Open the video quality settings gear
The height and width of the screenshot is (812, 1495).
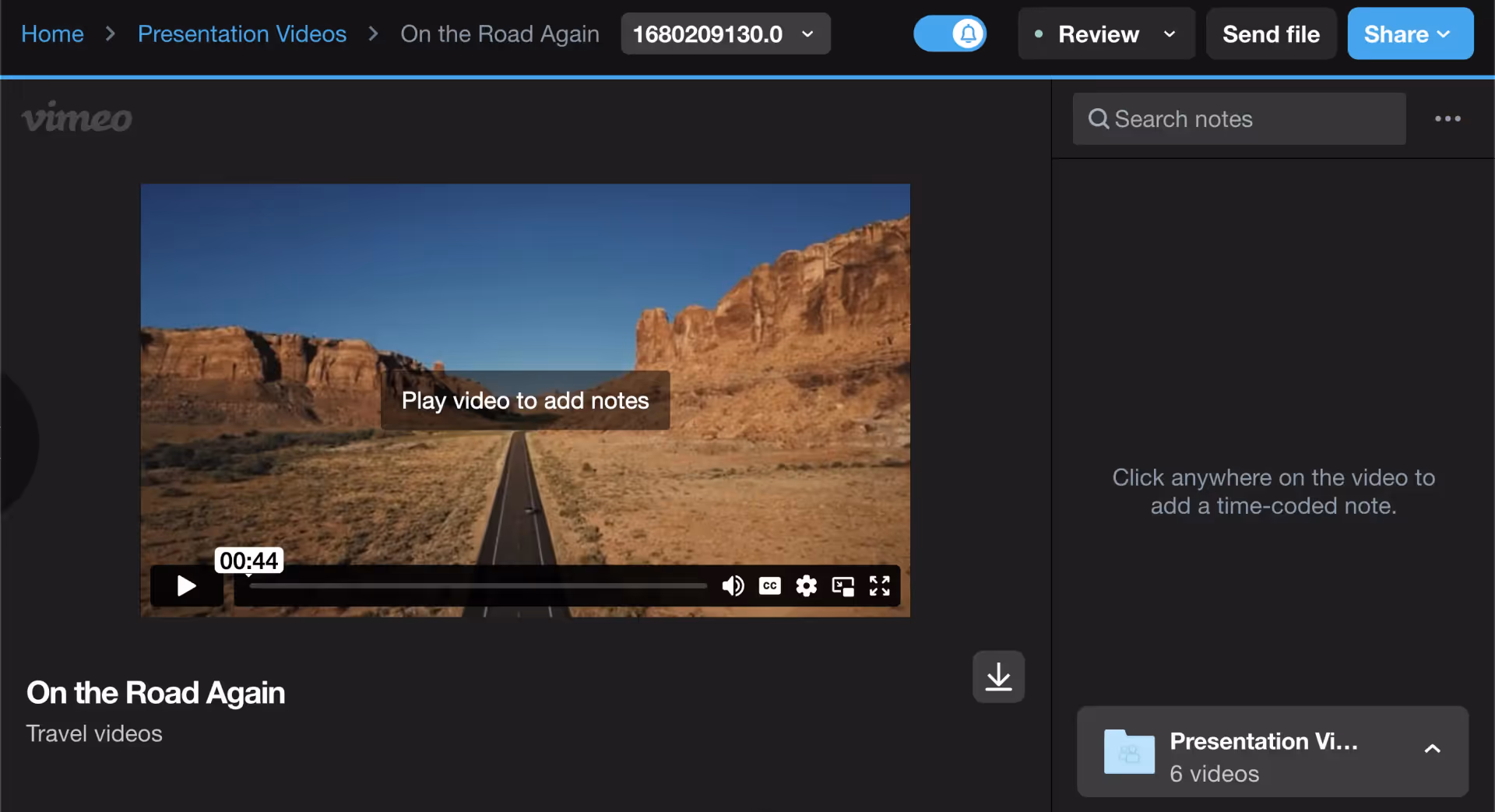pos(806,585)
